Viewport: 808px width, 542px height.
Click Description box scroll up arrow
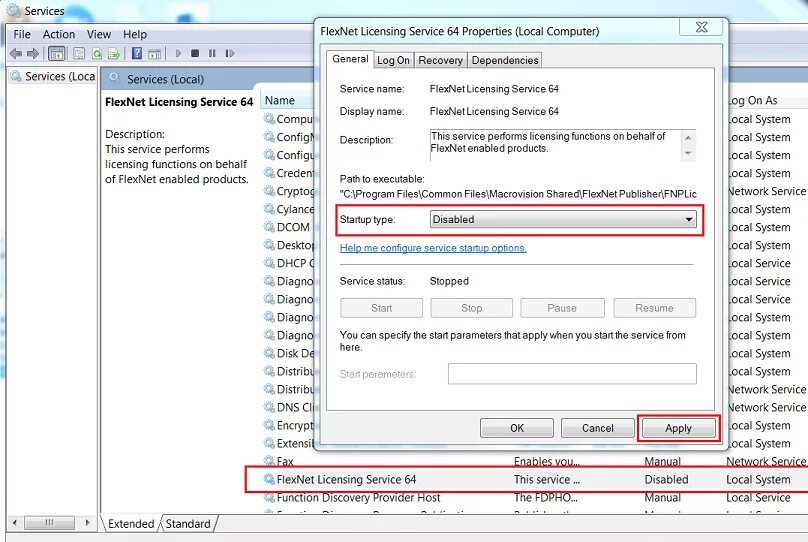[x=688, y=138]
